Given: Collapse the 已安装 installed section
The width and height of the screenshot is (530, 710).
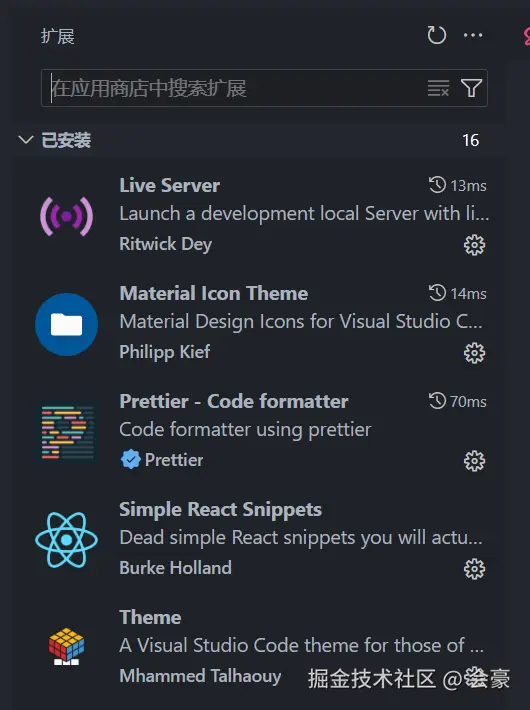Looking at the screenshot, I should (26, 139).
